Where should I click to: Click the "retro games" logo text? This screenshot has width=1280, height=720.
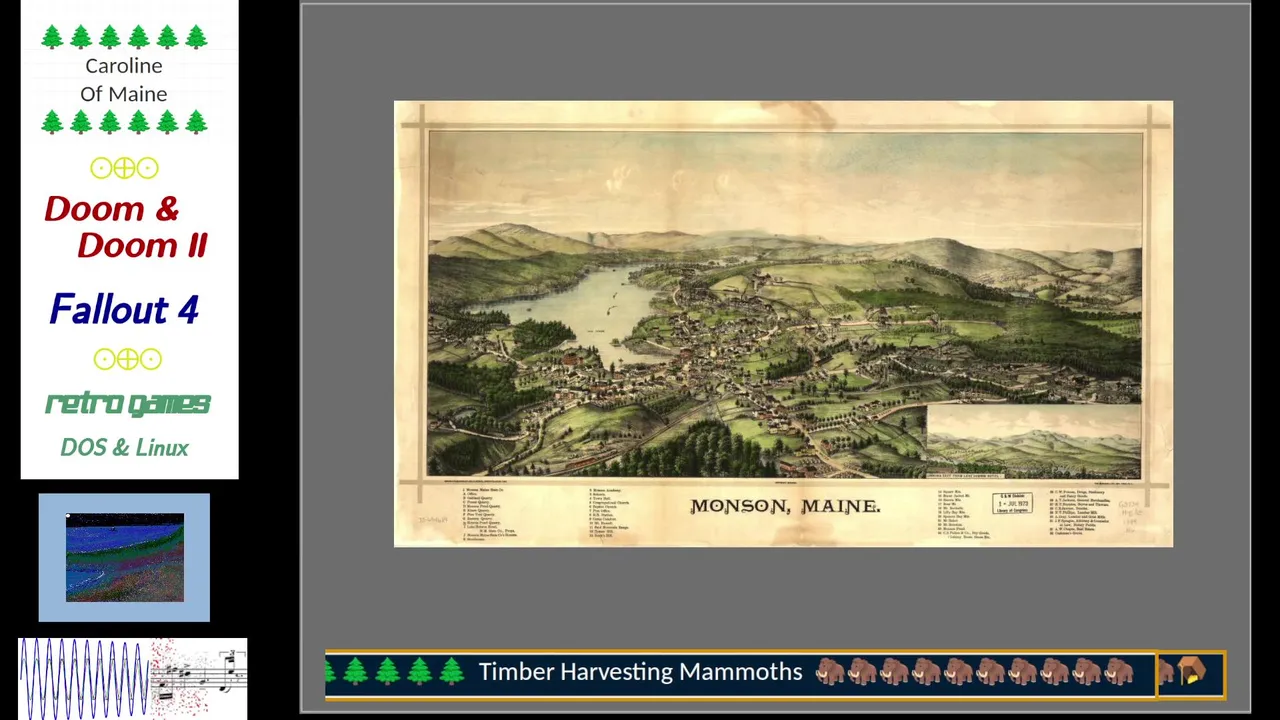pyautogui.click(x=127, y=403)
